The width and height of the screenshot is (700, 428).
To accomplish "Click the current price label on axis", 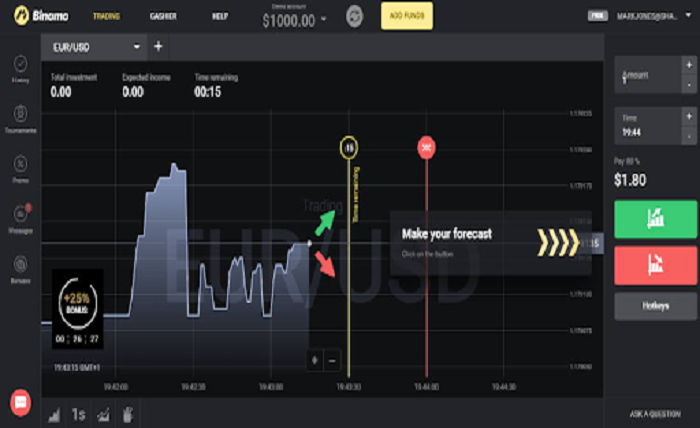I will (592, 244).
